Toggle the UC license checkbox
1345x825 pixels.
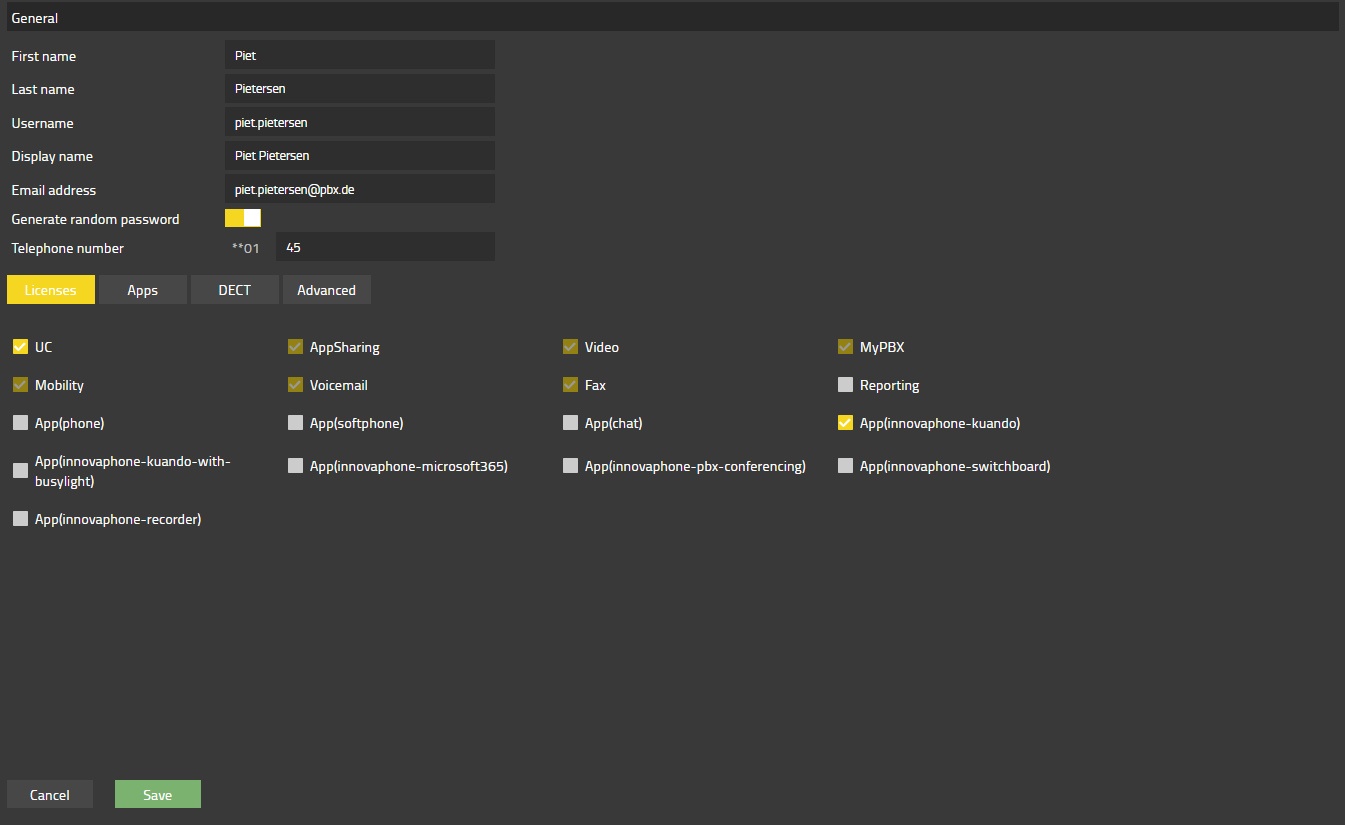point(20,347)
